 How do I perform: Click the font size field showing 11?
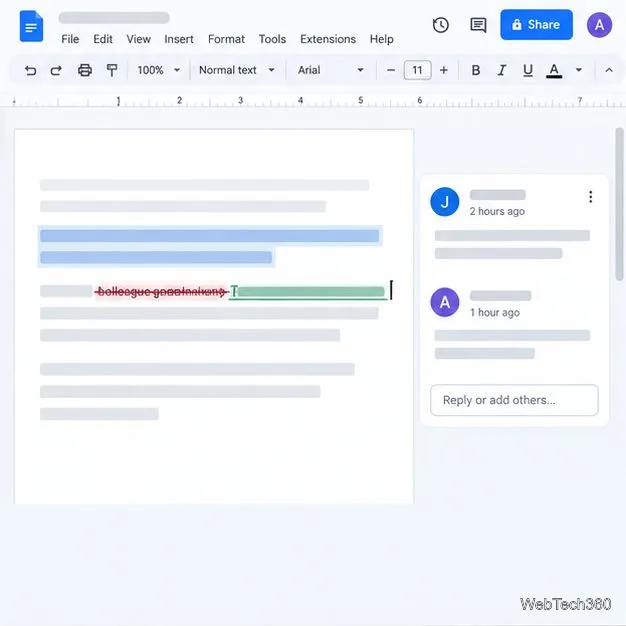tap(417, 70)
